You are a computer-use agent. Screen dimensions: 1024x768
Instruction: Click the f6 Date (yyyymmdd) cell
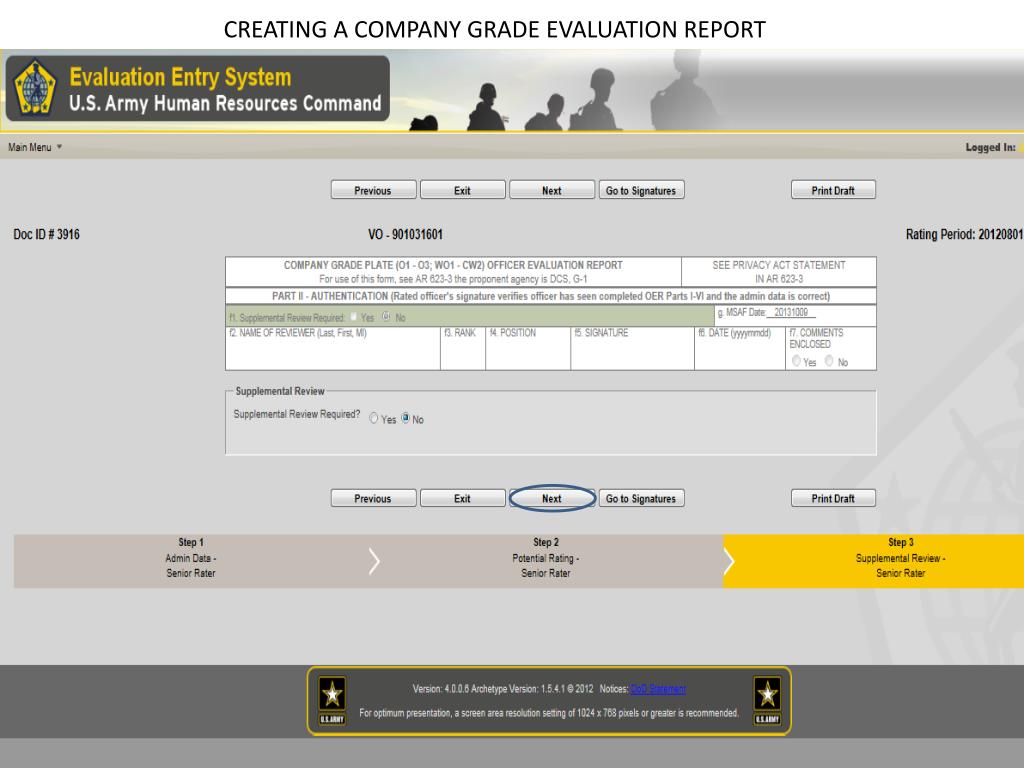click(740, 349)
